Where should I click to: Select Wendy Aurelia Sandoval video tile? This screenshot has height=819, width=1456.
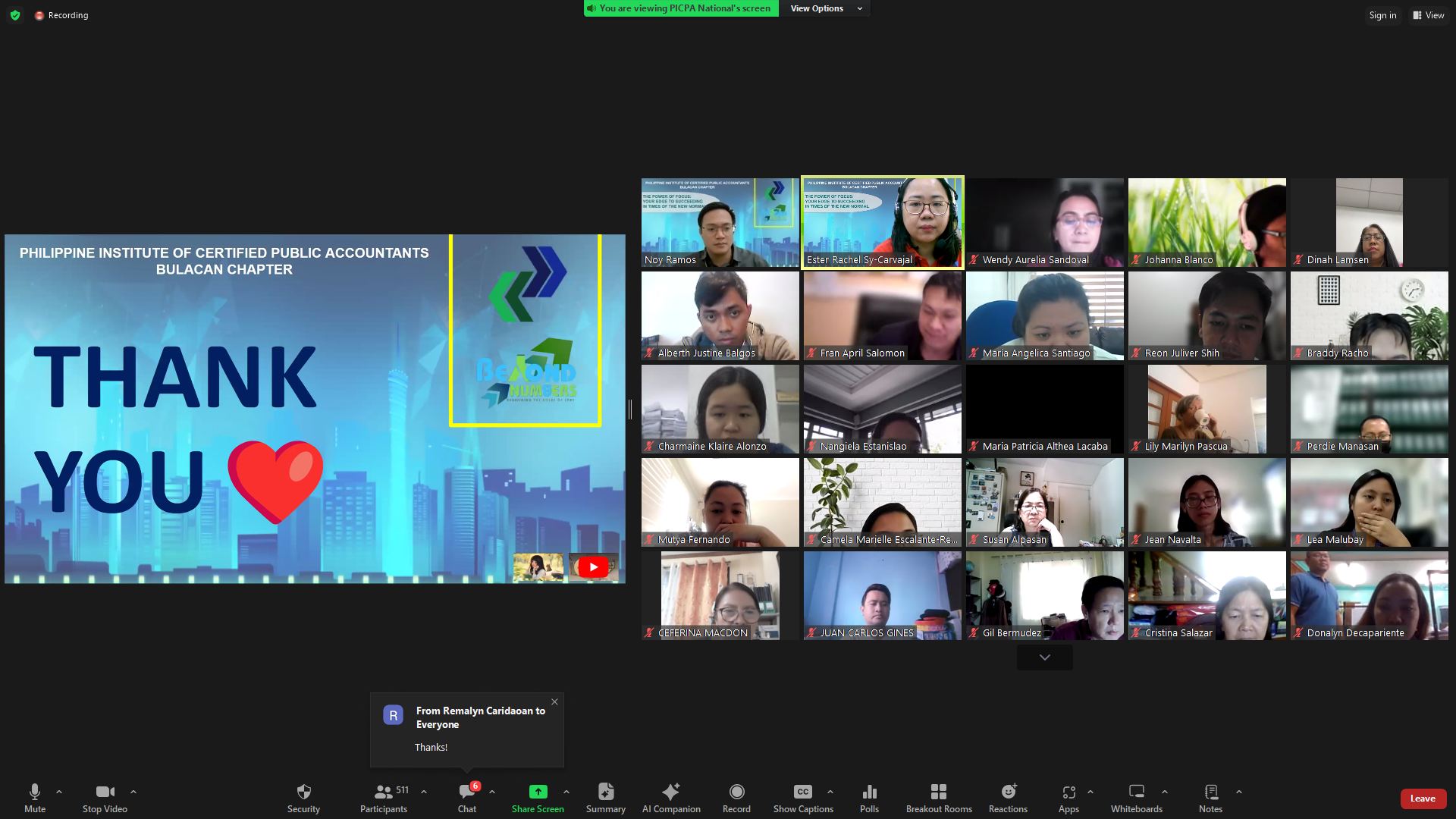pos(1045,223)
